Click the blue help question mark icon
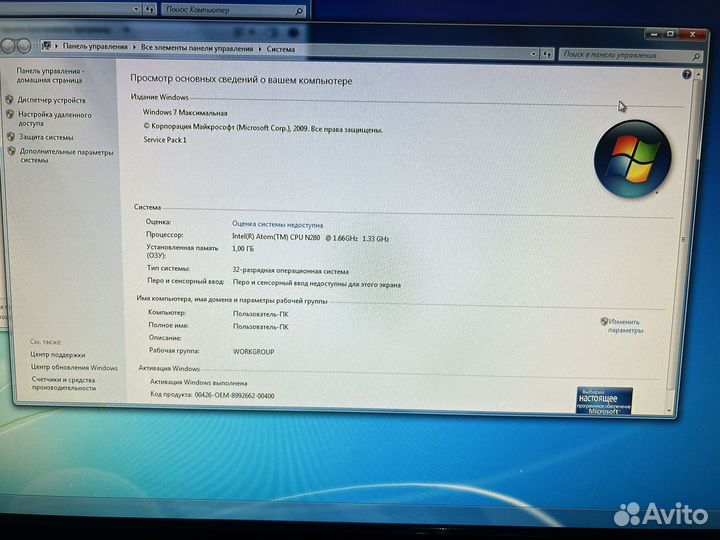The image size is (720, 540). 686,75
